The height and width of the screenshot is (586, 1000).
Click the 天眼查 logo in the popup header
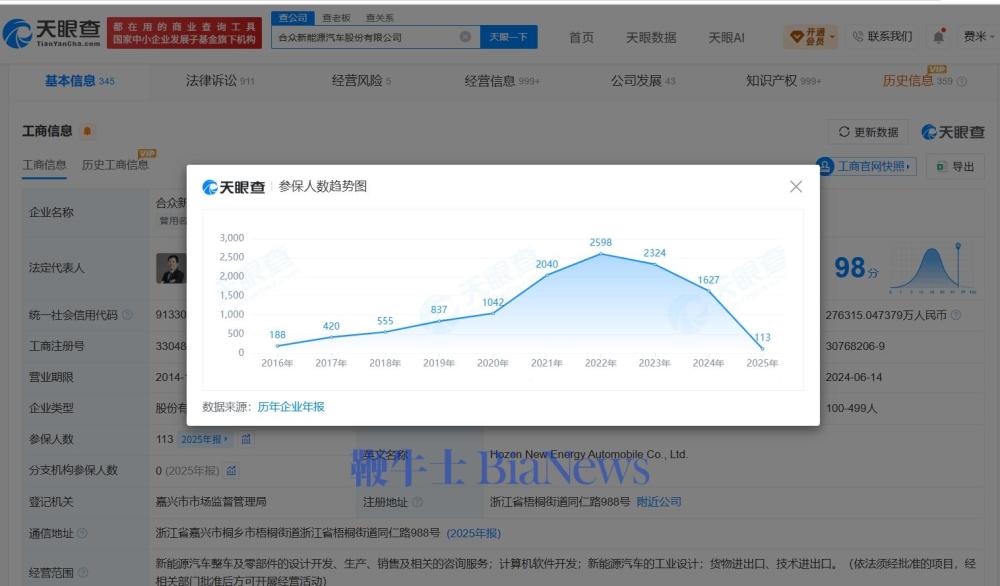tap(233, 187)
